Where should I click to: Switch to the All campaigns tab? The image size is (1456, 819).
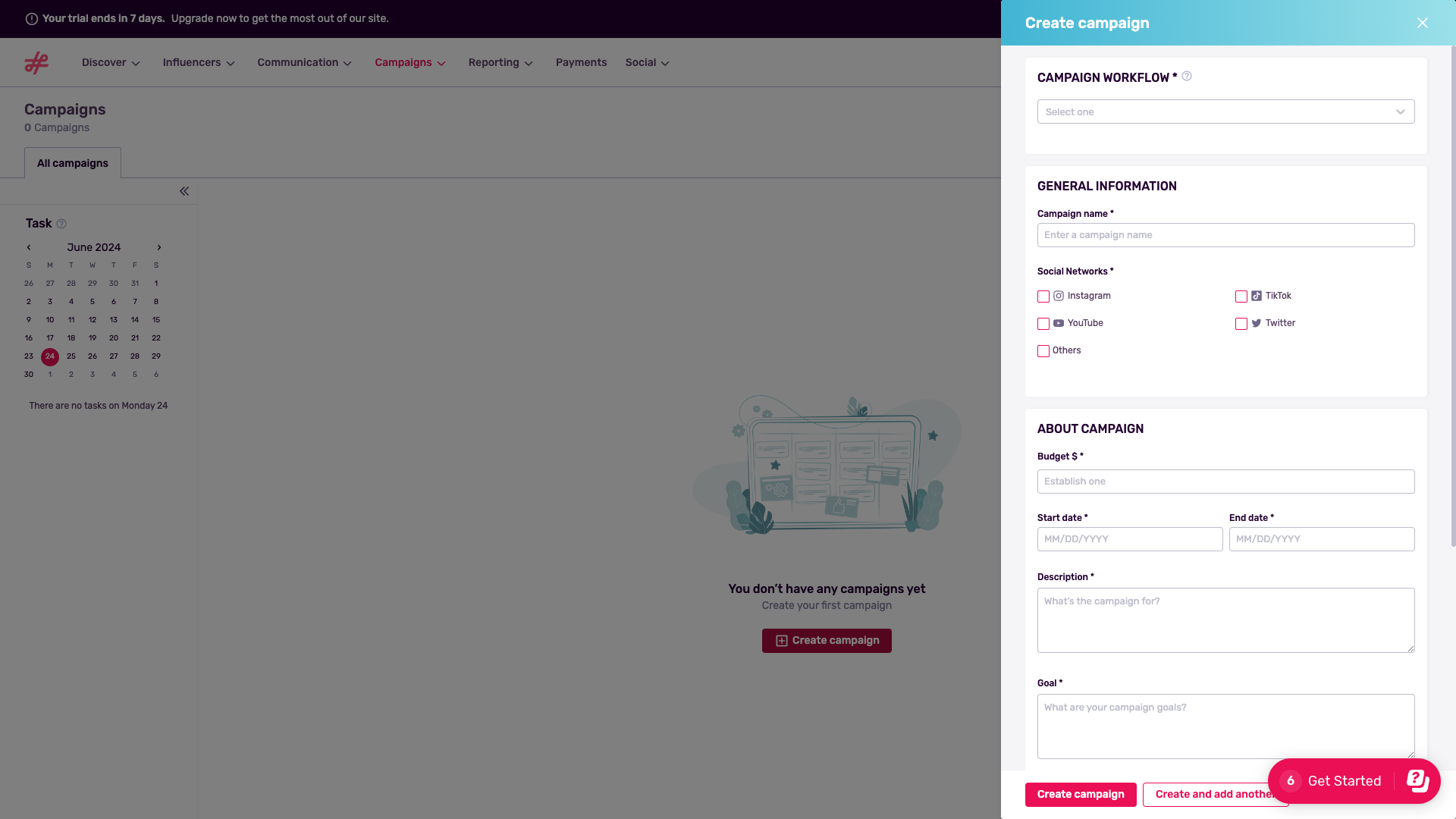point(73,163)
